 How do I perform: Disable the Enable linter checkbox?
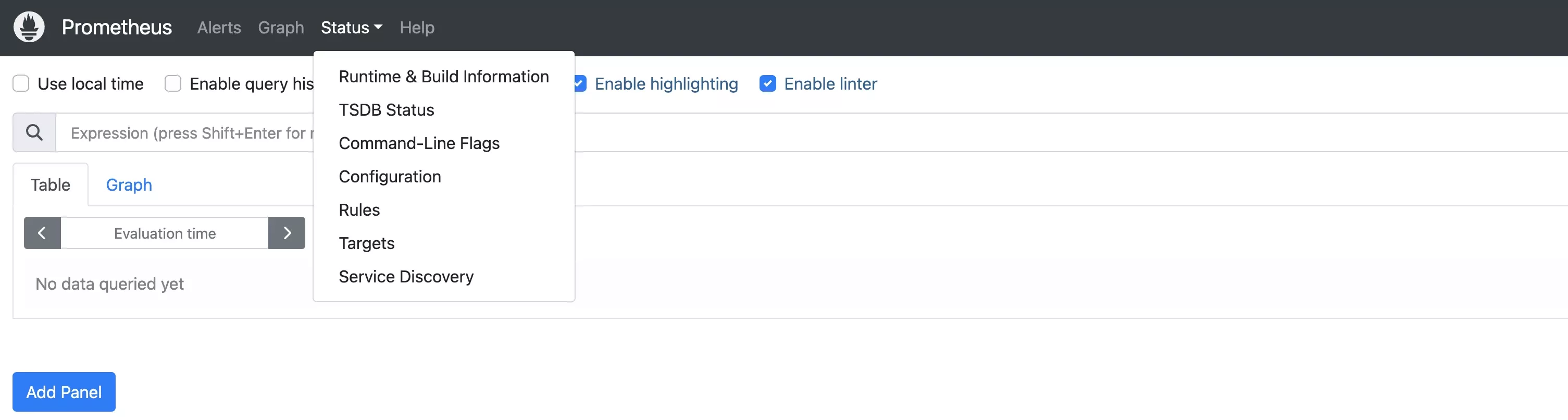coord(767,83)
